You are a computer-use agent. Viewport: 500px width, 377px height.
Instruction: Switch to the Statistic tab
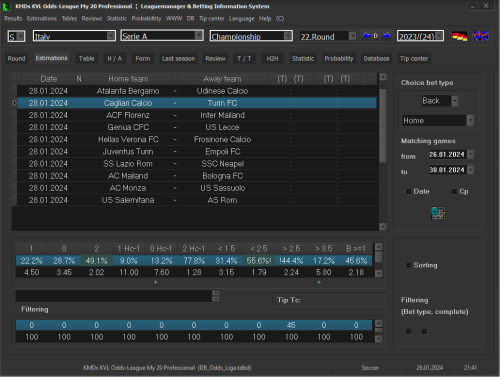click(x=303, y=59)
